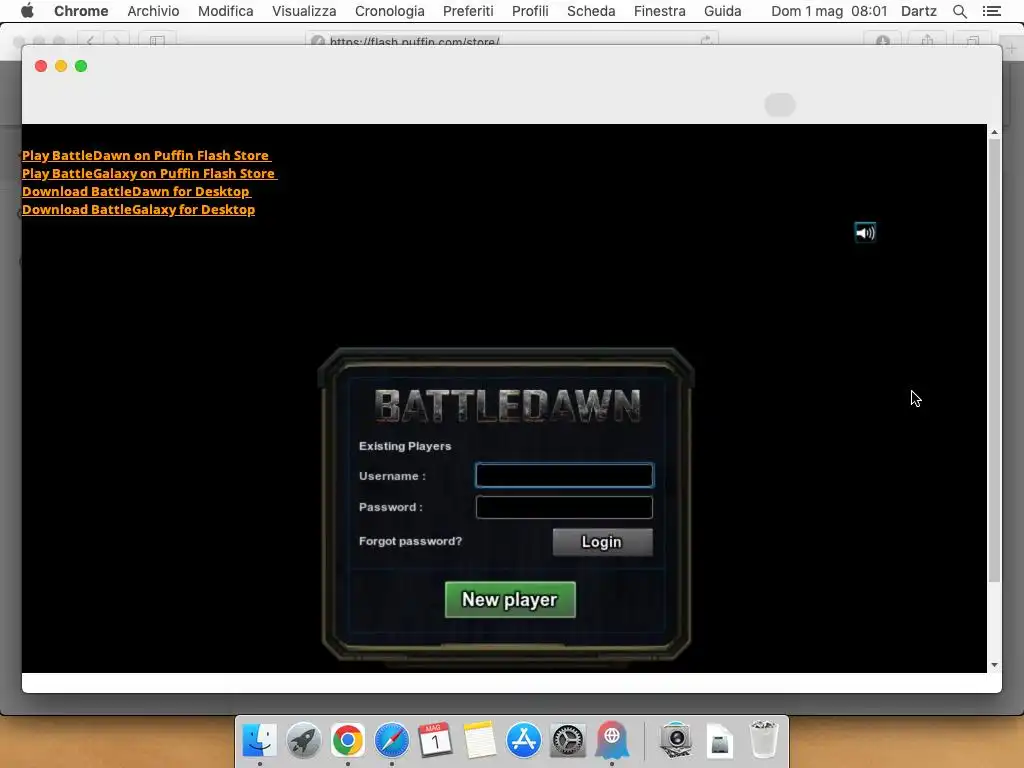Image resolution: width=1024 pixels, height=768 pixels.
Task: Open the Scheda menu
Action: pos(590,11)
